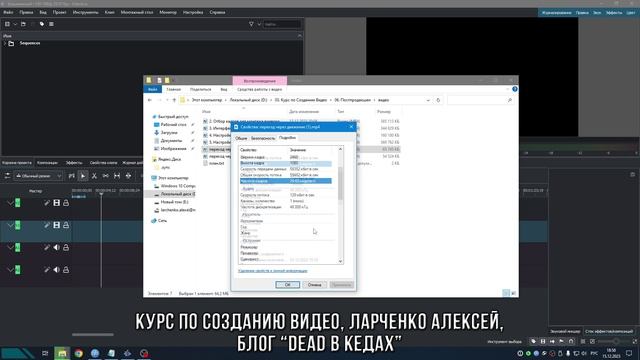Click OK in the properties dialog
Screen dimensions: 640x360
287,284
